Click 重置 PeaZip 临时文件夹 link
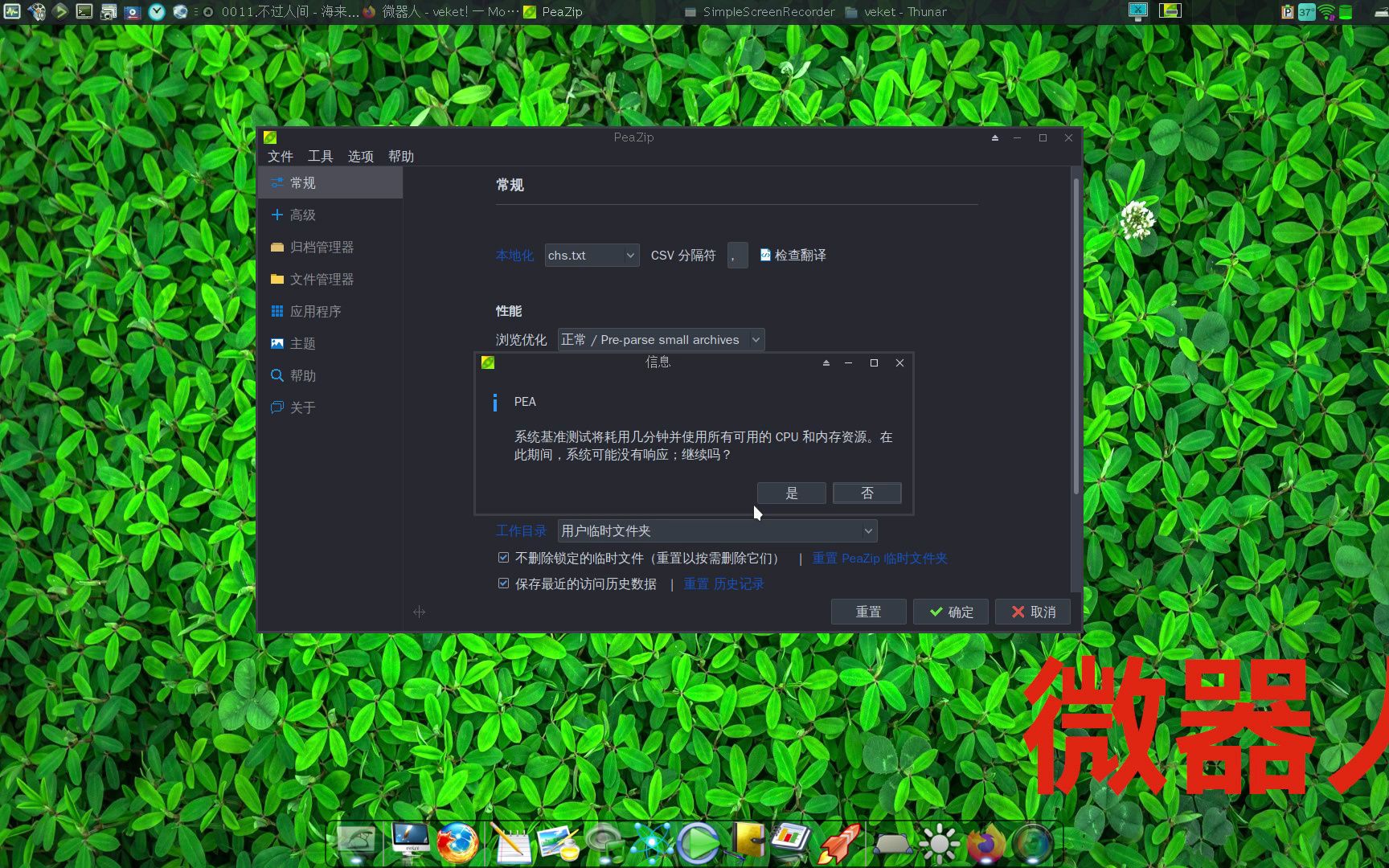 click(x=879, y=559)
